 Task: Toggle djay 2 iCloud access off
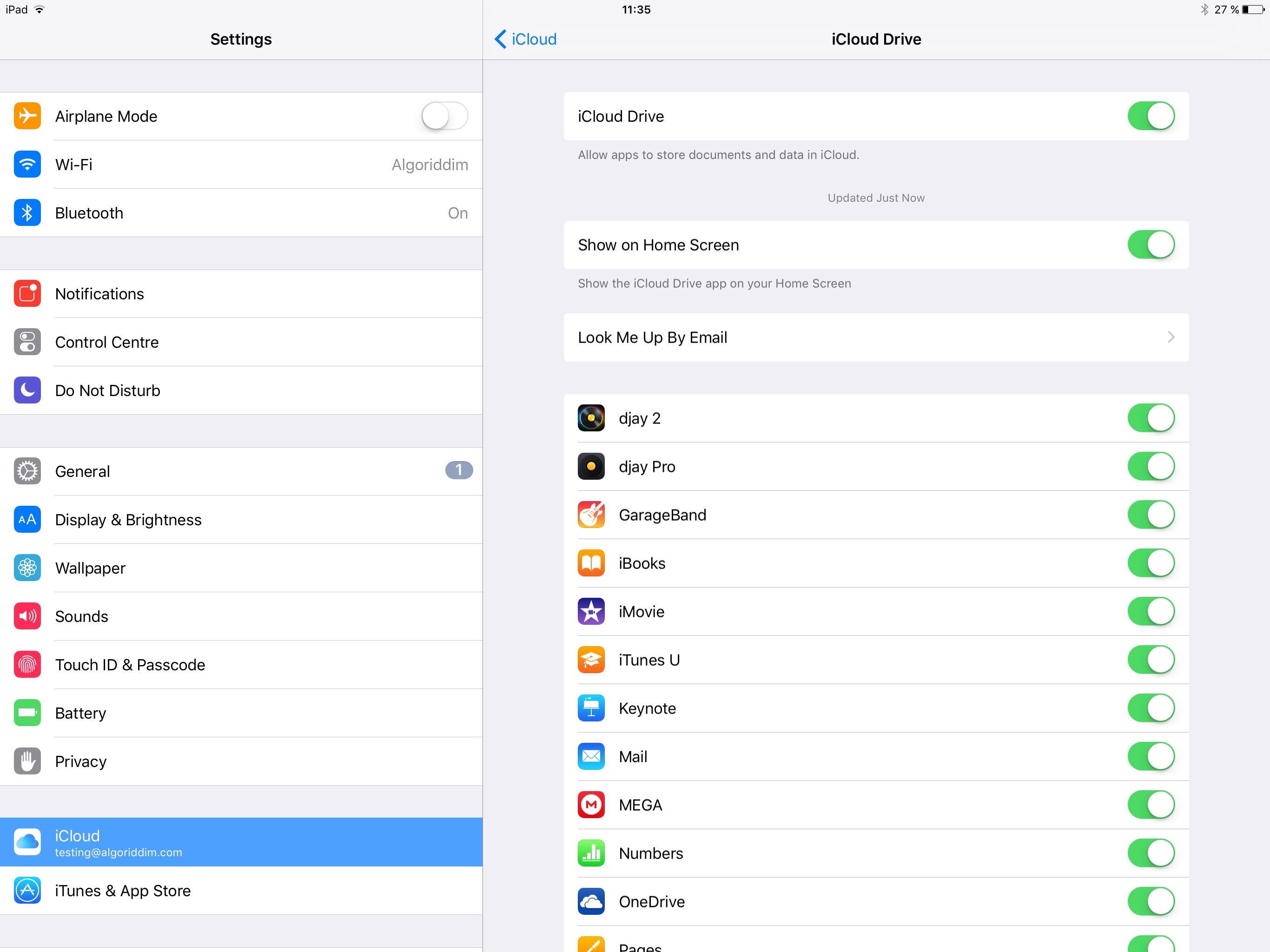[1151, 417]
